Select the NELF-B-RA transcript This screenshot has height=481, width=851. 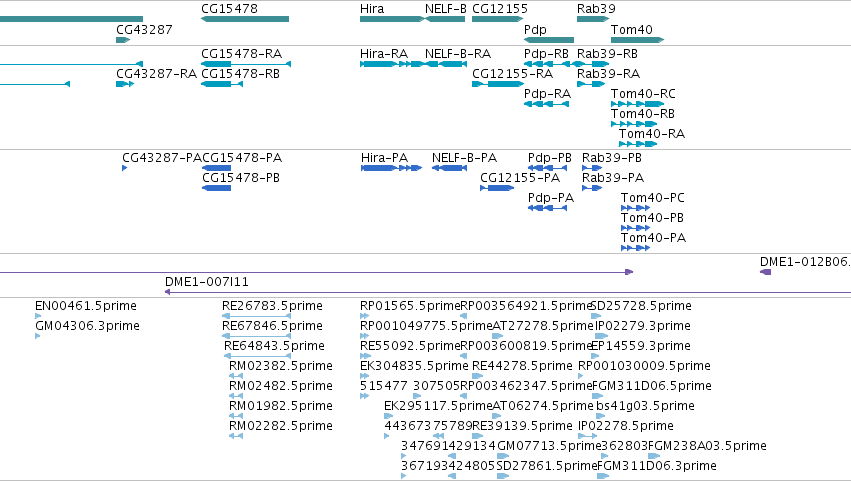coord(446,64)
